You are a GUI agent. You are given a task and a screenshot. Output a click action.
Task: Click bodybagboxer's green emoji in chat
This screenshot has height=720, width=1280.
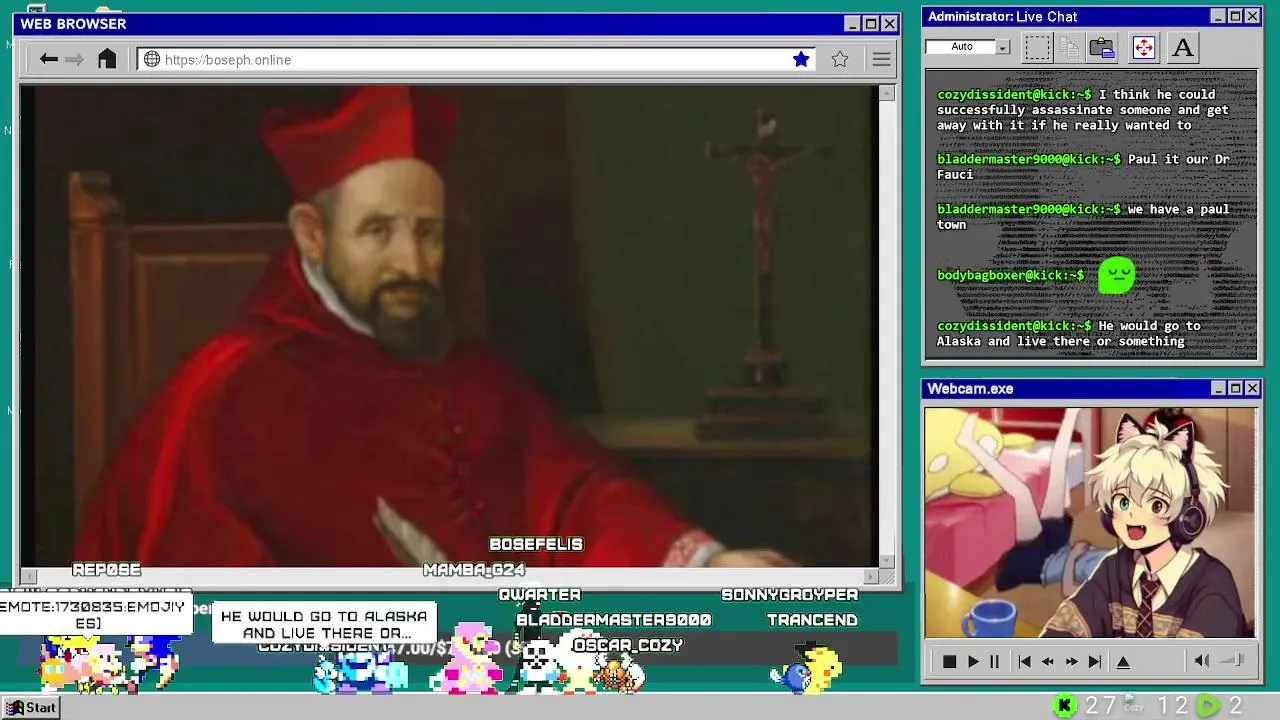tap(1116, 275)
